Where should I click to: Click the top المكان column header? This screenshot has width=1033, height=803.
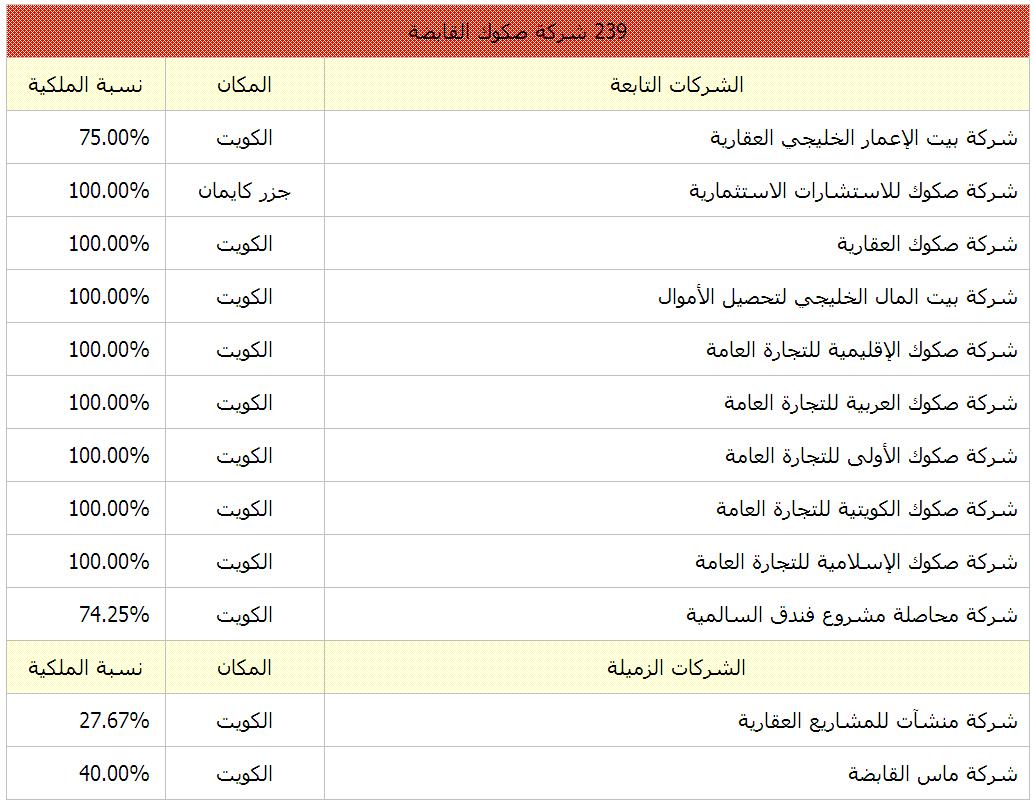(x=244, y=85)
